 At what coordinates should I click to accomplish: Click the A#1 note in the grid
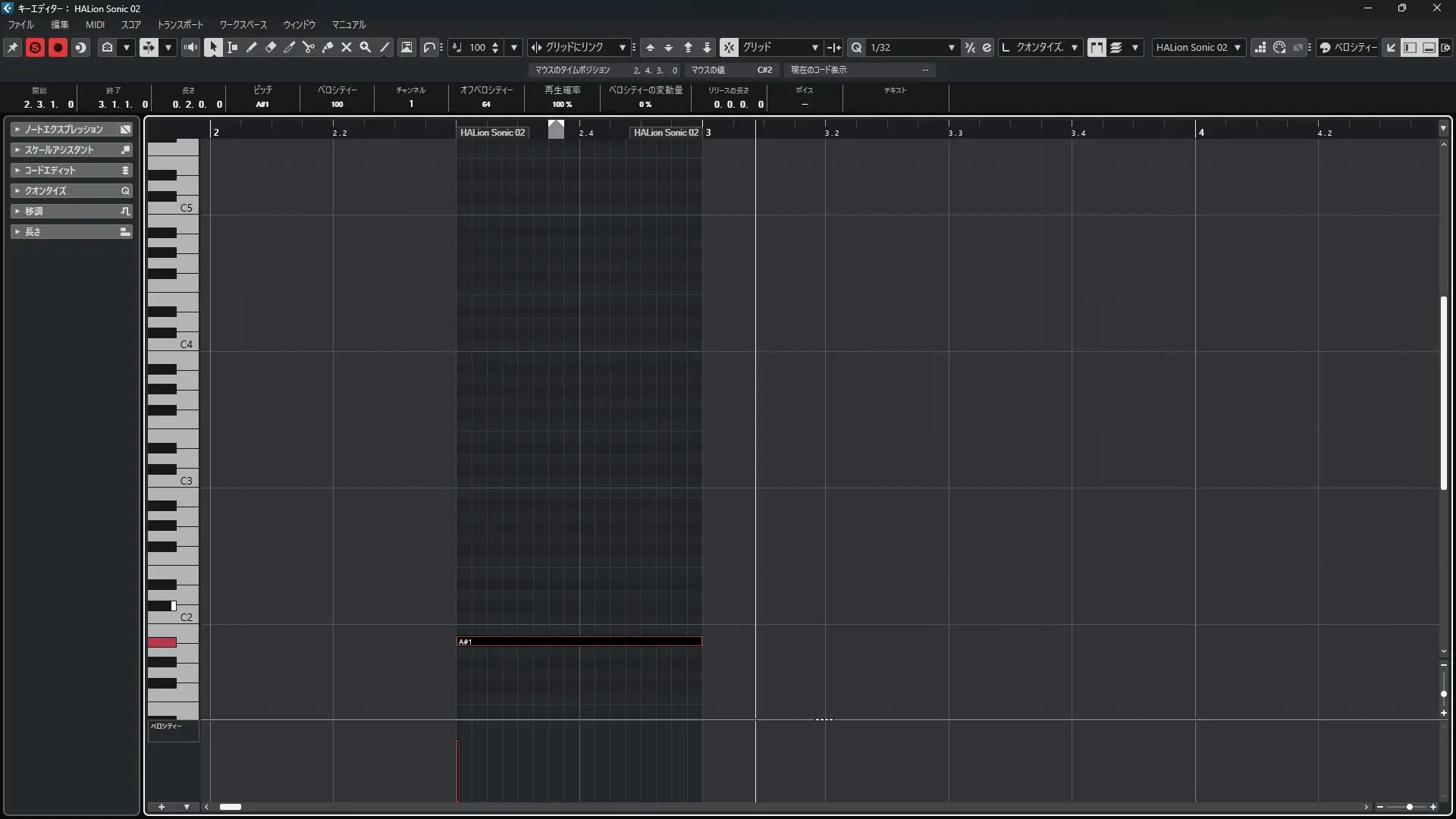tap(579, 642)
